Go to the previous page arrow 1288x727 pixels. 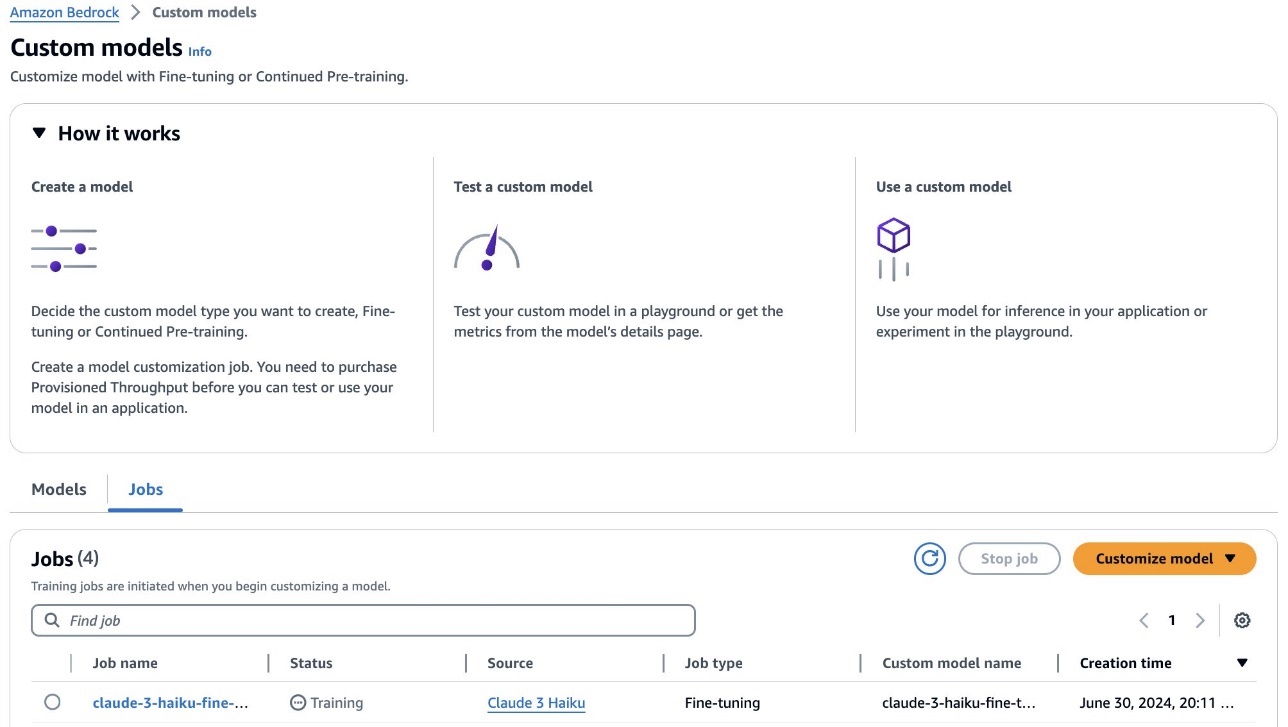coord(1144,621)
